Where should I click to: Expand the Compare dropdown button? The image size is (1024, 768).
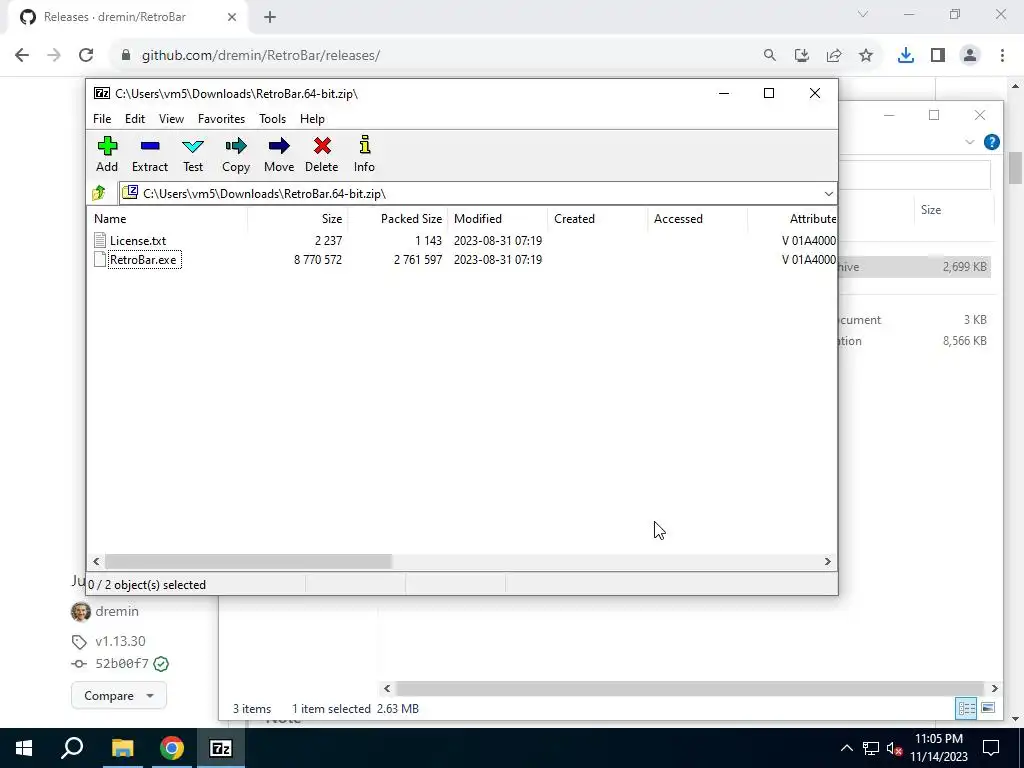pos(119,696)
